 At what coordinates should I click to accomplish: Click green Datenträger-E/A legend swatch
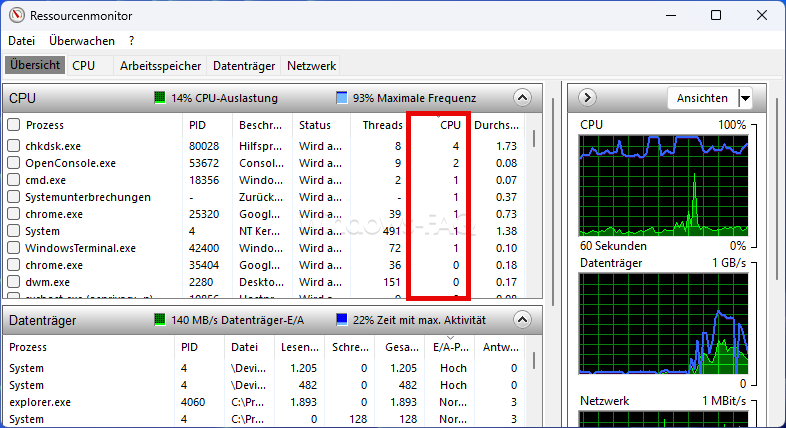coord(159,320)
